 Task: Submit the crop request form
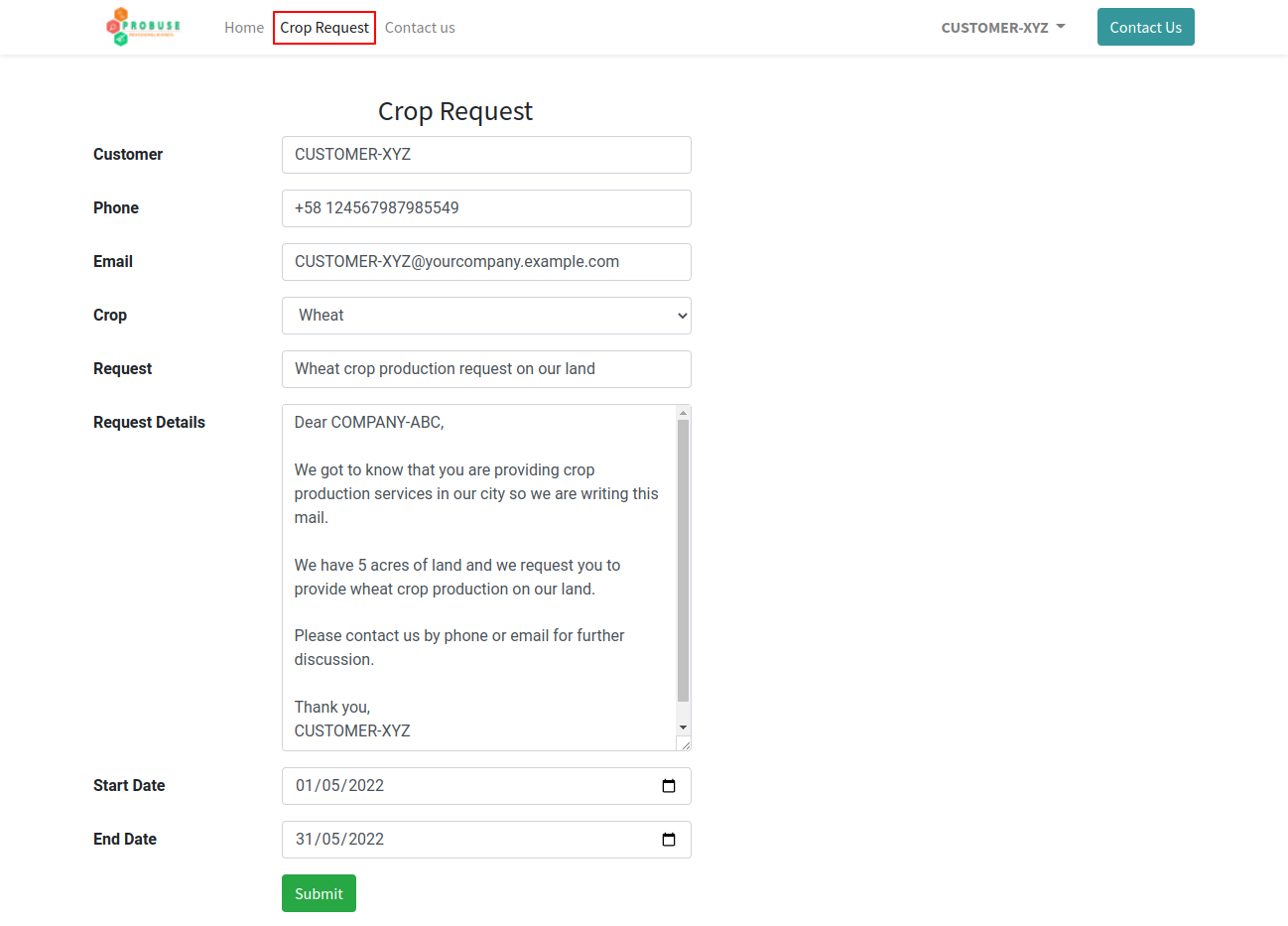point(319,893)
